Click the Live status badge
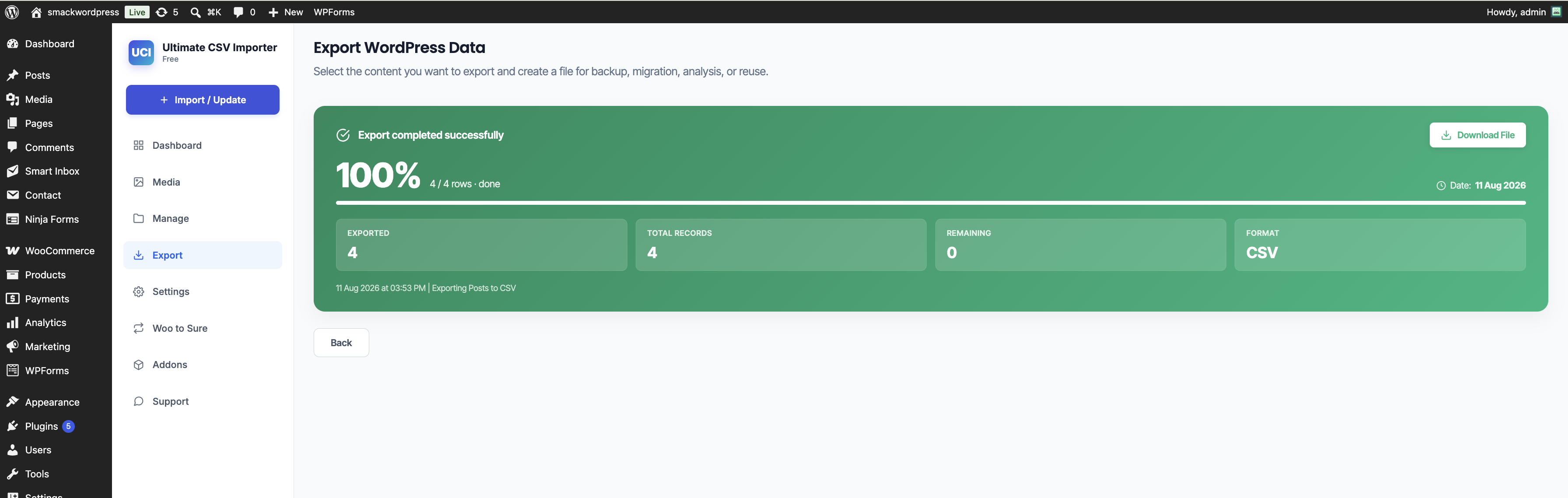This screenshot has width=1568, height=498. (137, 12)
